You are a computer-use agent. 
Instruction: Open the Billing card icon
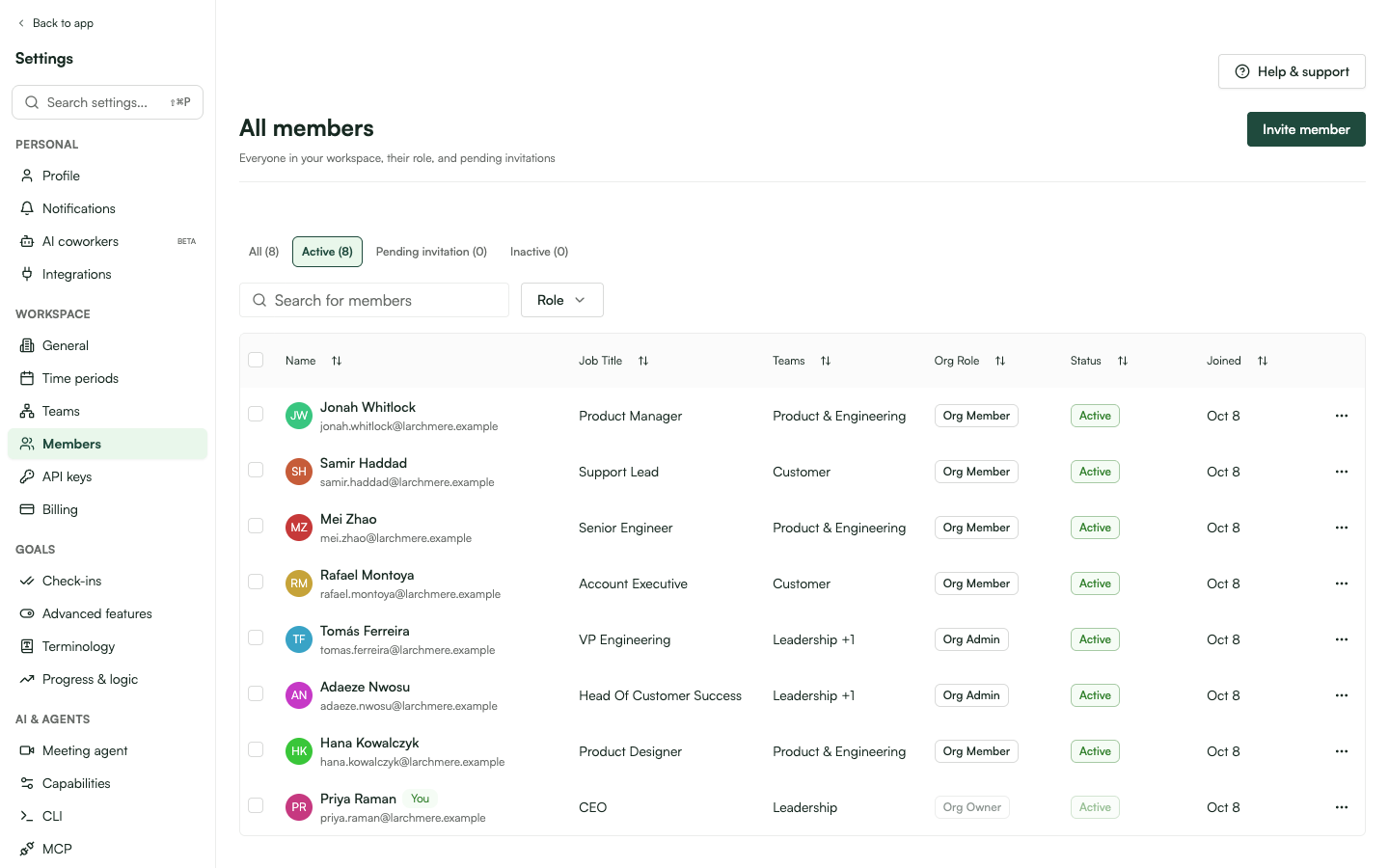[x=27, y=509]
